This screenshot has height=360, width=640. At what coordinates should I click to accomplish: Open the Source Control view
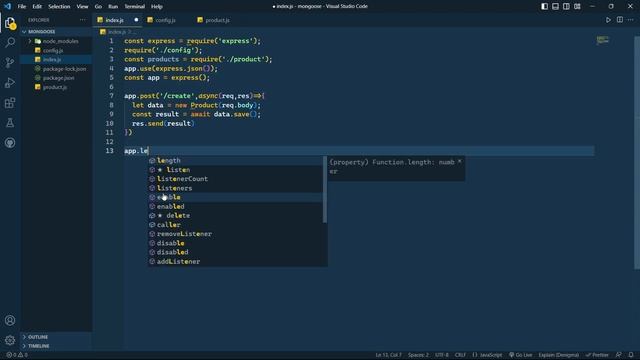coord(10,62)
